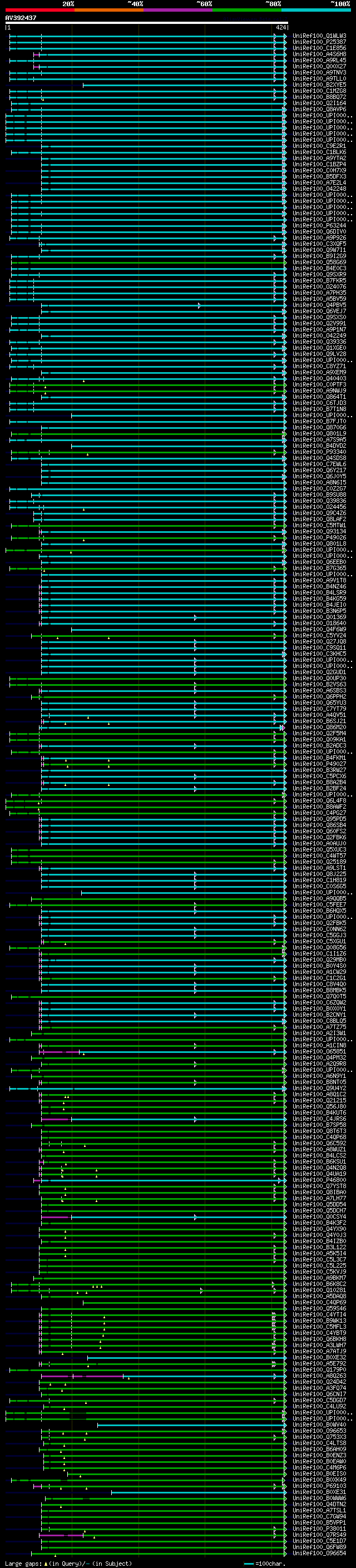The width and height of the screenshot is (356, 1568).
Task: Click the purple ~60% identity legend bar
Action: click(179, 10)
